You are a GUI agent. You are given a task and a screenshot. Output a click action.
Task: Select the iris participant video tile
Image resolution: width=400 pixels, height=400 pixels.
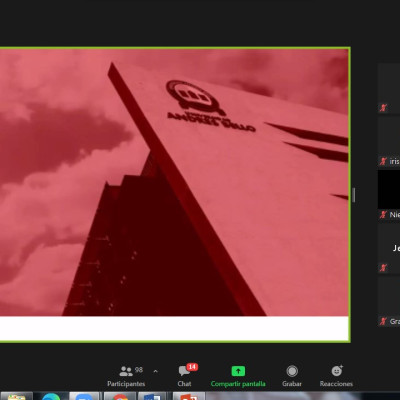coord(389,142)
